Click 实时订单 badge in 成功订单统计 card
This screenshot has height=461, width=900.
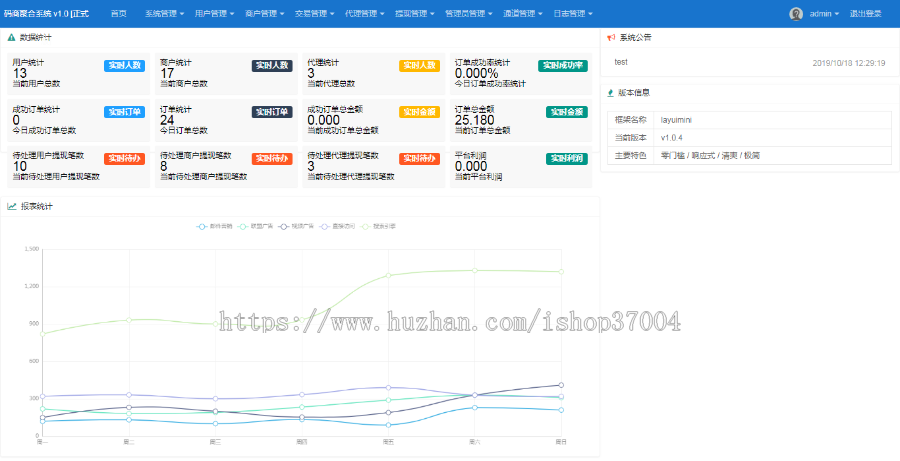click(125, 112)
